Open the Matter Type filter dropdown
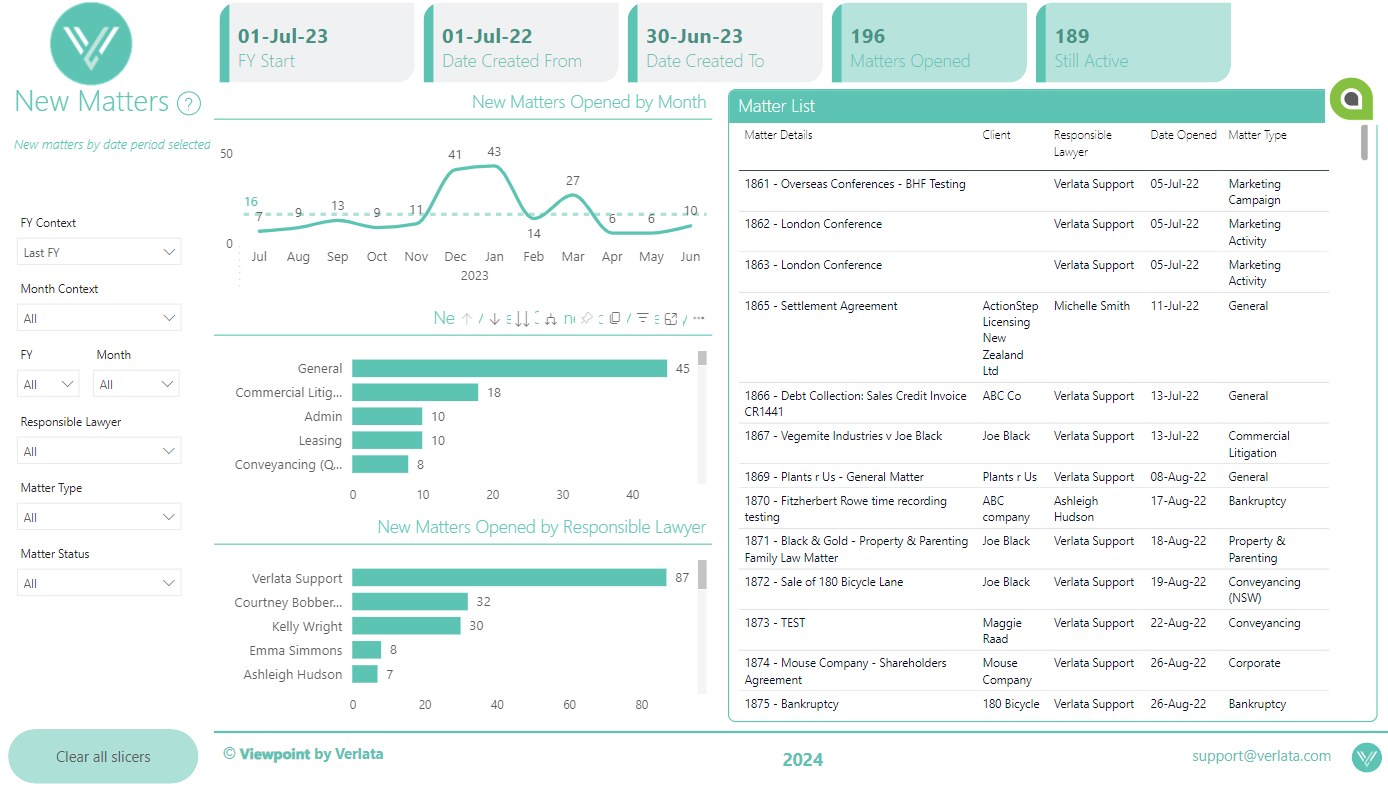This screenshot has width=1388, height=787. tap(98, 516)
